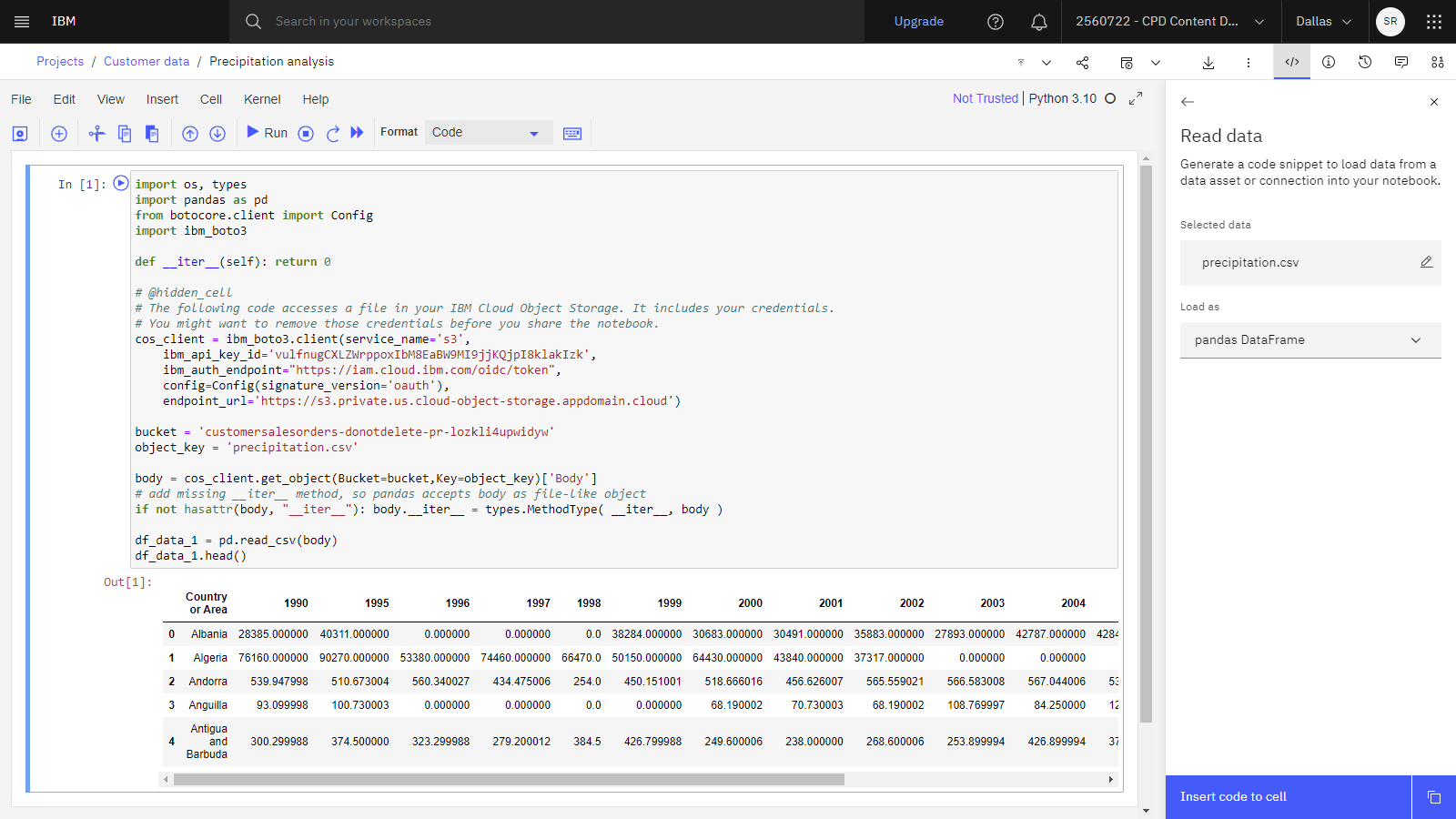The height and width of the screenshot is (819, 1456).
Task: Paste cells below
Action: pos(152,134)
